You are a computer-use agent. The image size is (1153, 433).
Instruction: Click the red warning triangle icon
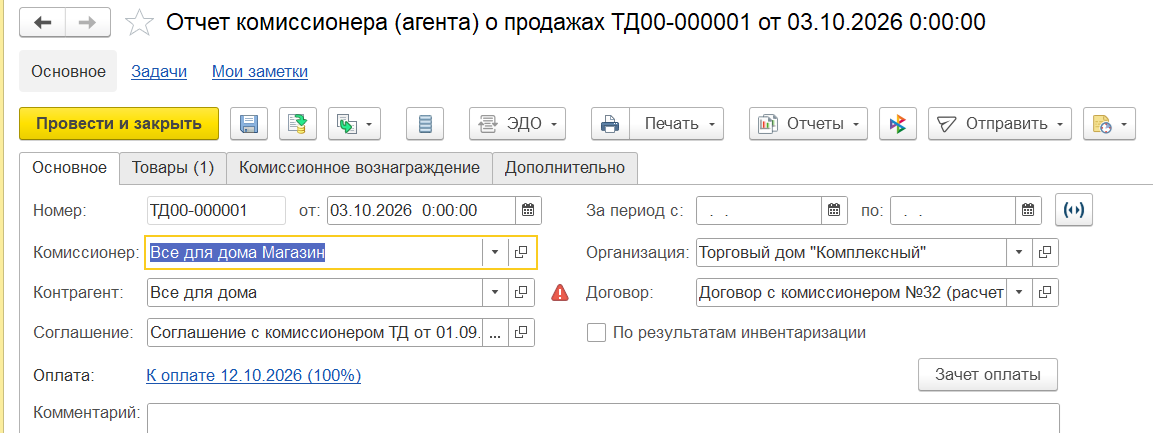(560, 293)
